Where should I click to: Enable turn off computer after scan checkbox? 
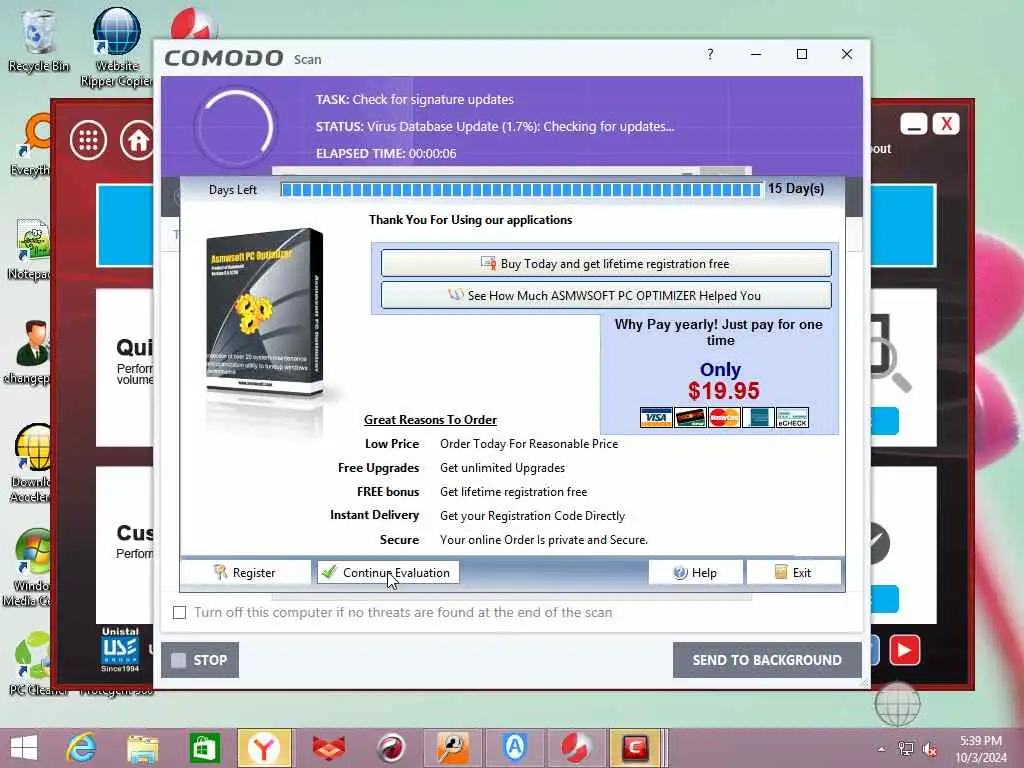[x=180, y=613]
